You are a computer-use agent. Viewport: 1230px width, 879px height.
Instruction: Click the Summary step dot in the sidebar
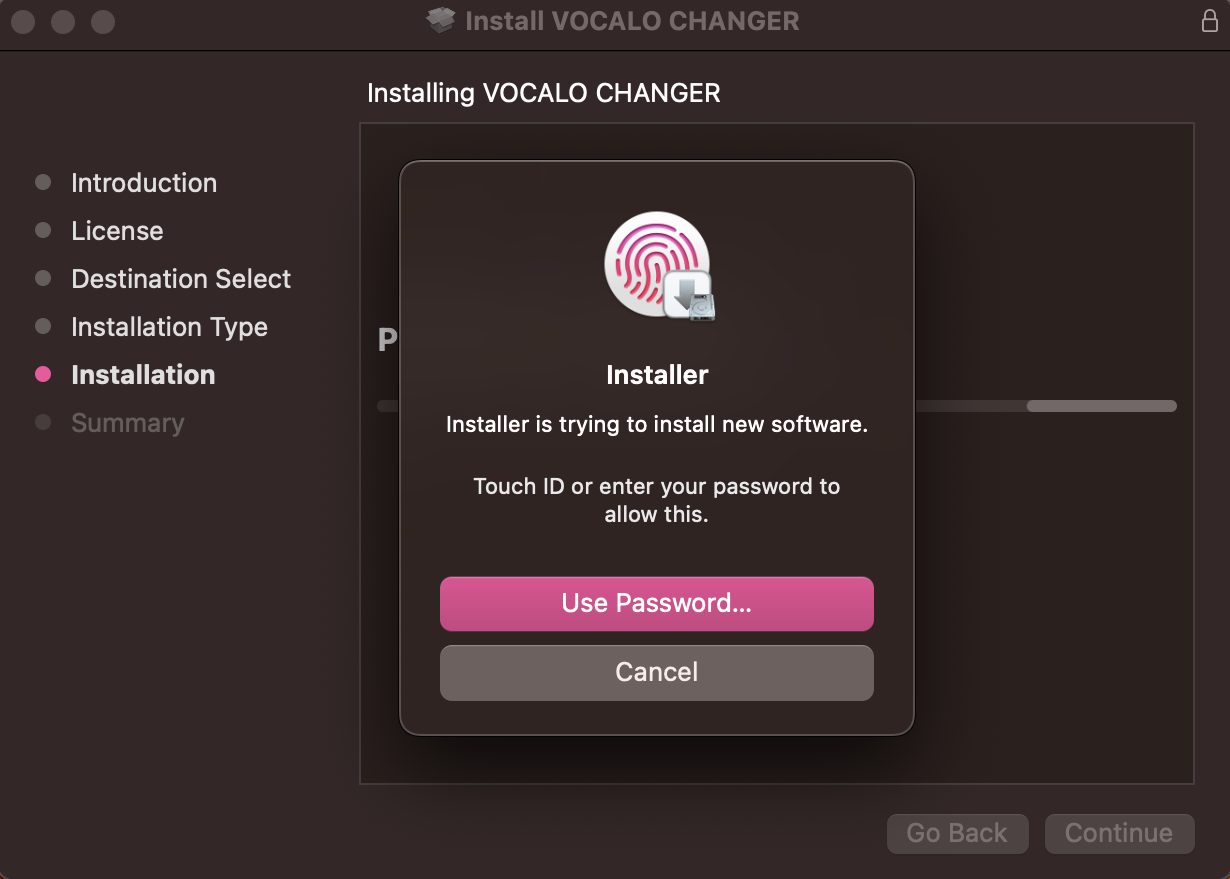pos(44,422)
